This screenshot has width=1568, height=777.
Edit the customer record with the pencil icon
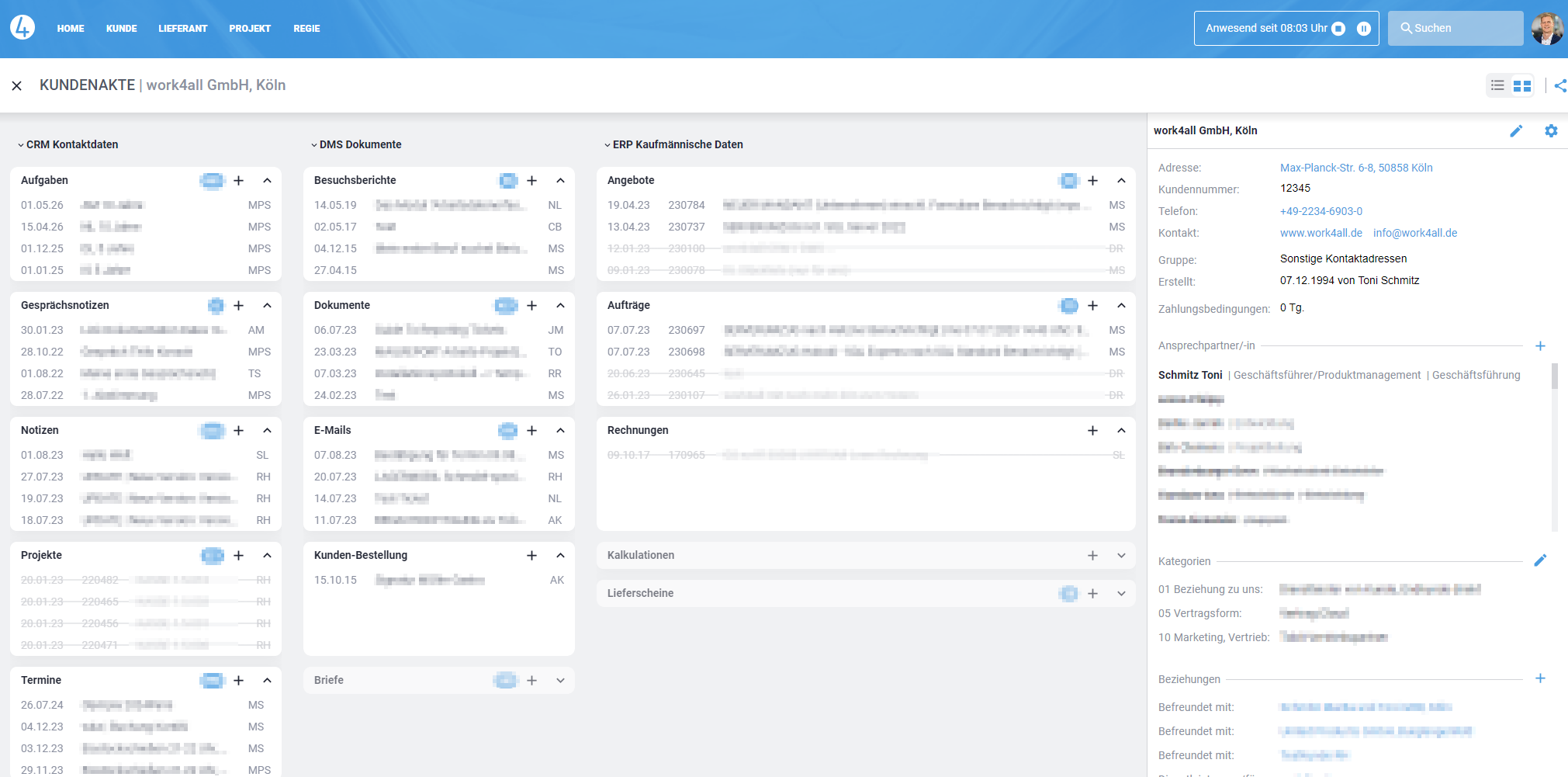pyautogui.click(x=1517, y=130)
